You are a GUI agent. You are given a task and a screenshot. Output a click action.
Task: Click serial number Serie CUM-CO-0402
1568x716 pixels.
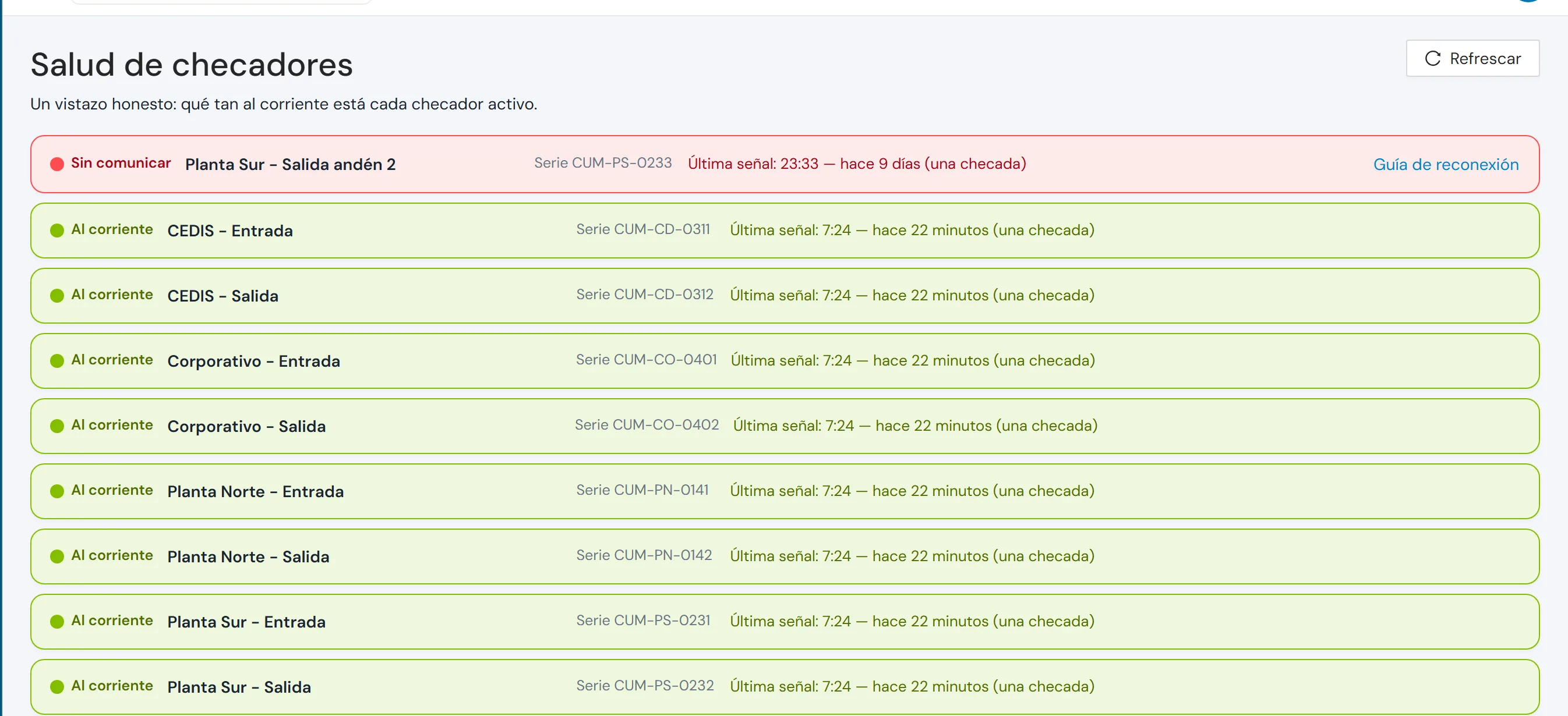(x=647, y=424)
